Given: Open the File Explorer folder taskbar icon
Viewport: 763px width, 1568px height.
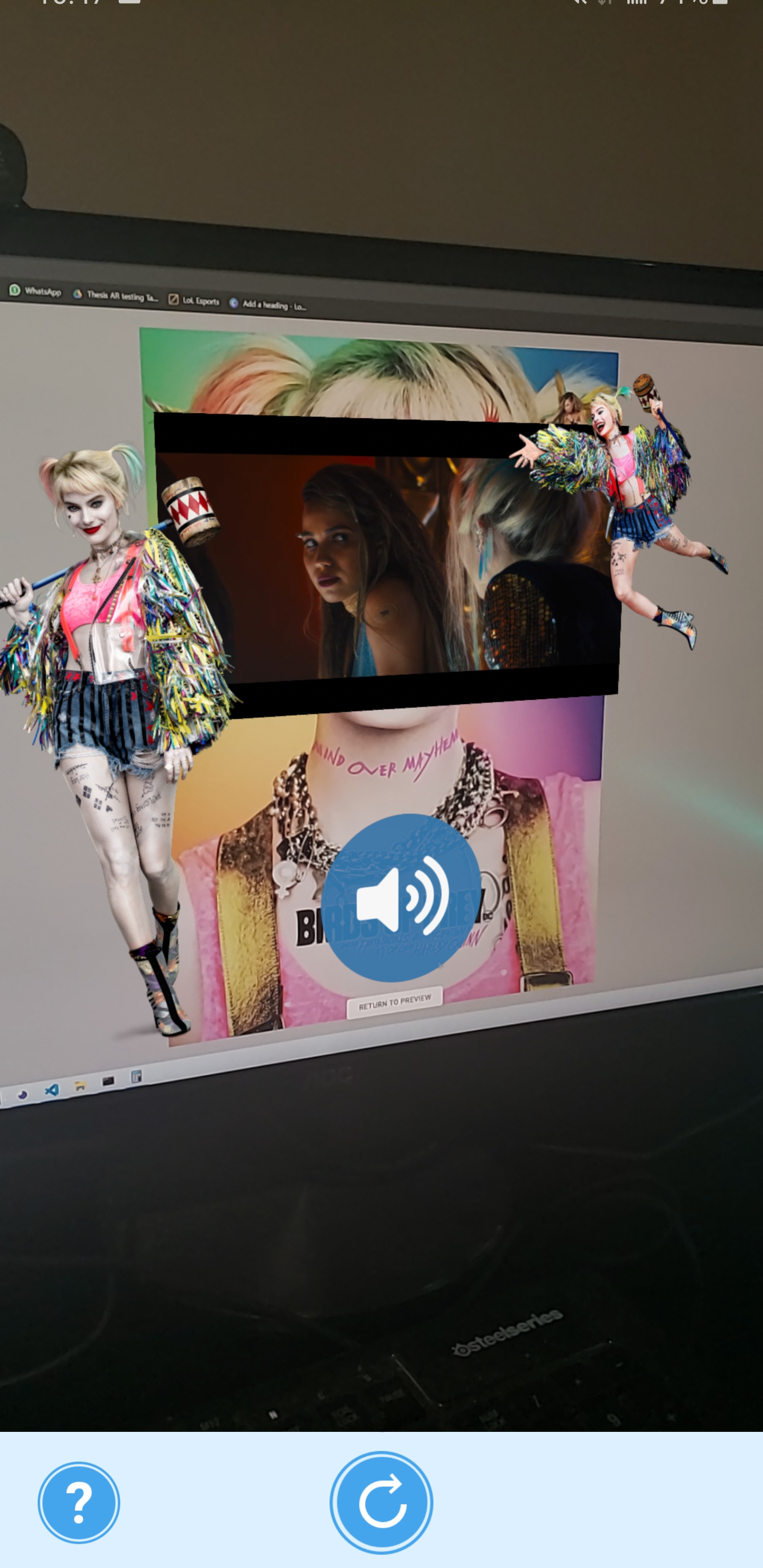Looking at the screenshot, I should click(80, 1086).
